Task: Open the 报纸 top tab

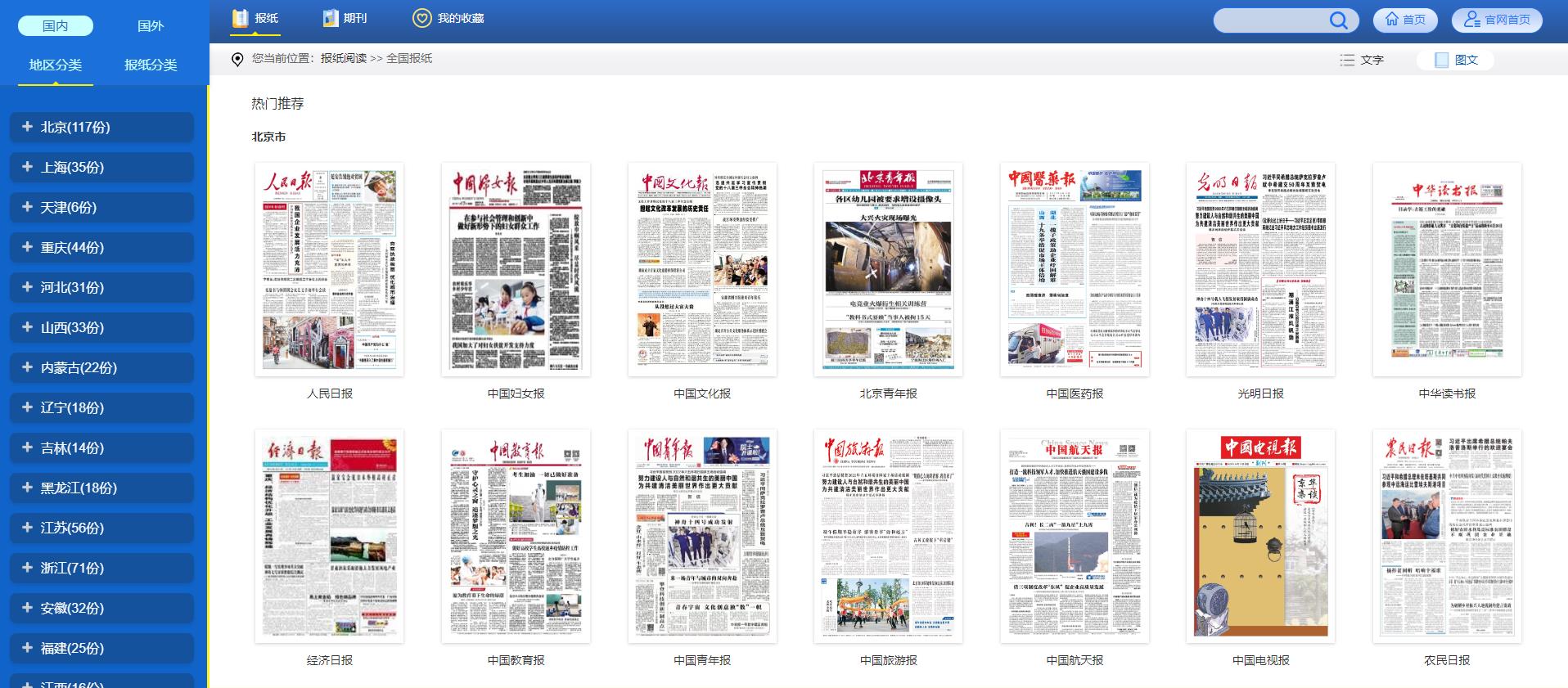Action: (x=255, y=18)
